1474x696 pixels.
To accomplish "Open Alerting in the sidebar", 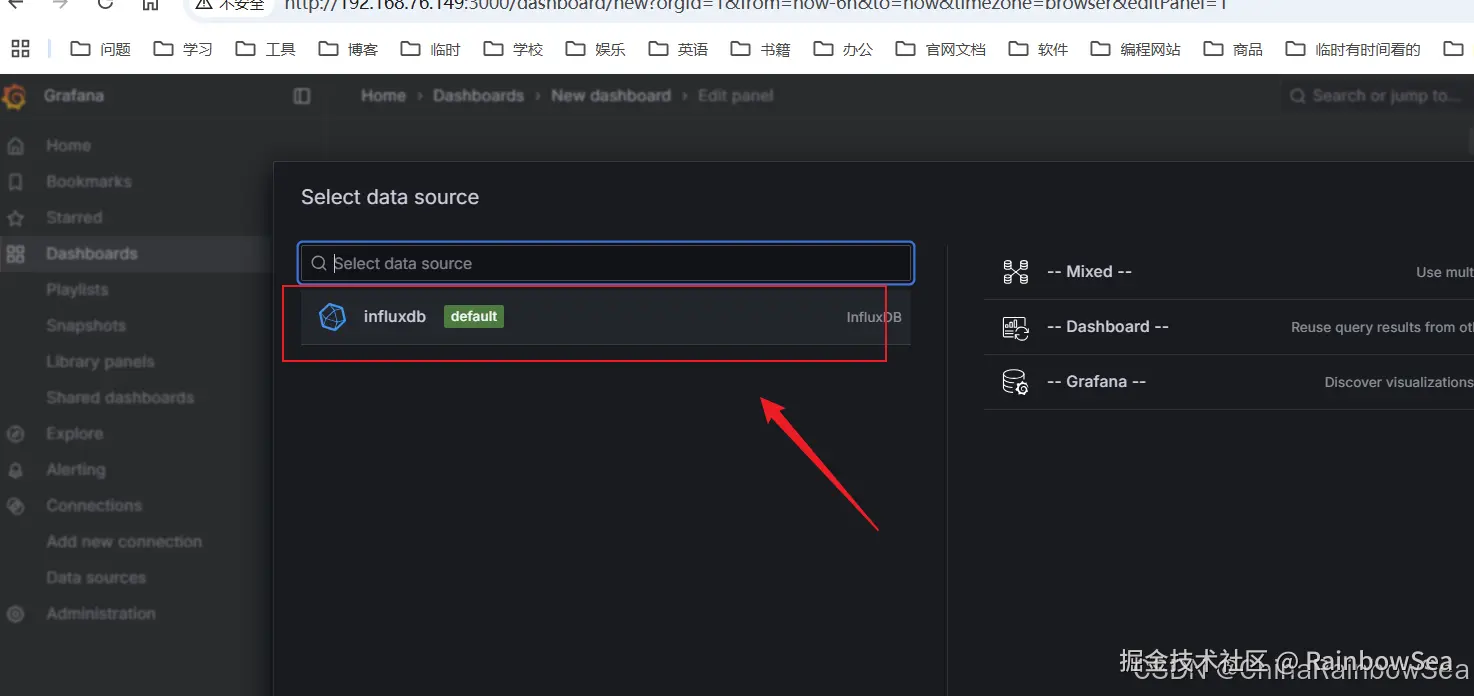I will pos(76,469).
